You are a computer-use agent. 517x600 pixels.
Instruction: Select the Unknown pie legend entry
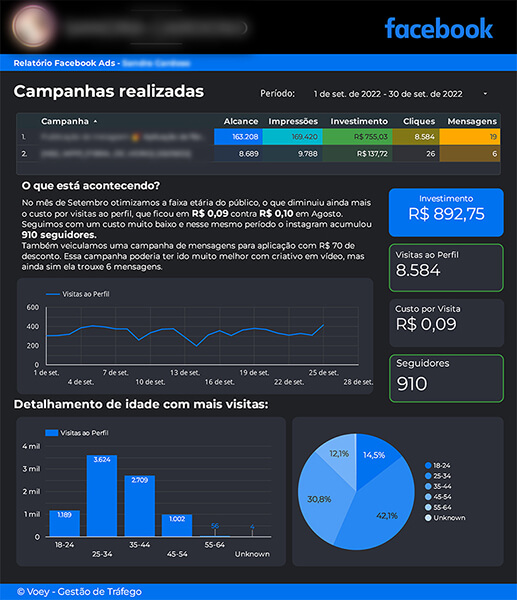(445, 517)
